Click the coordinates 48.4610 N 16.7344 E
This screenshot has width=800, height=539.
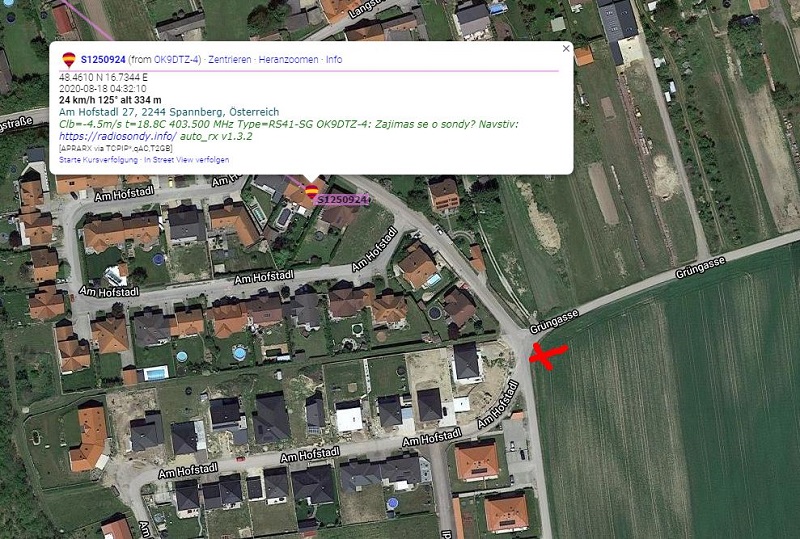[104, 78]
